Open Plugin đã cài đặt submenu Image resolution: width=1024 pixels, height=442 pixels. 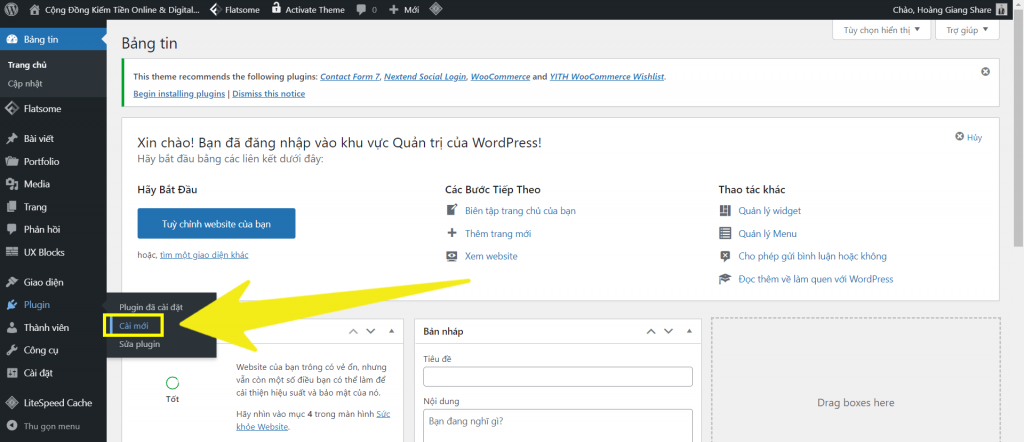(150, 307)
